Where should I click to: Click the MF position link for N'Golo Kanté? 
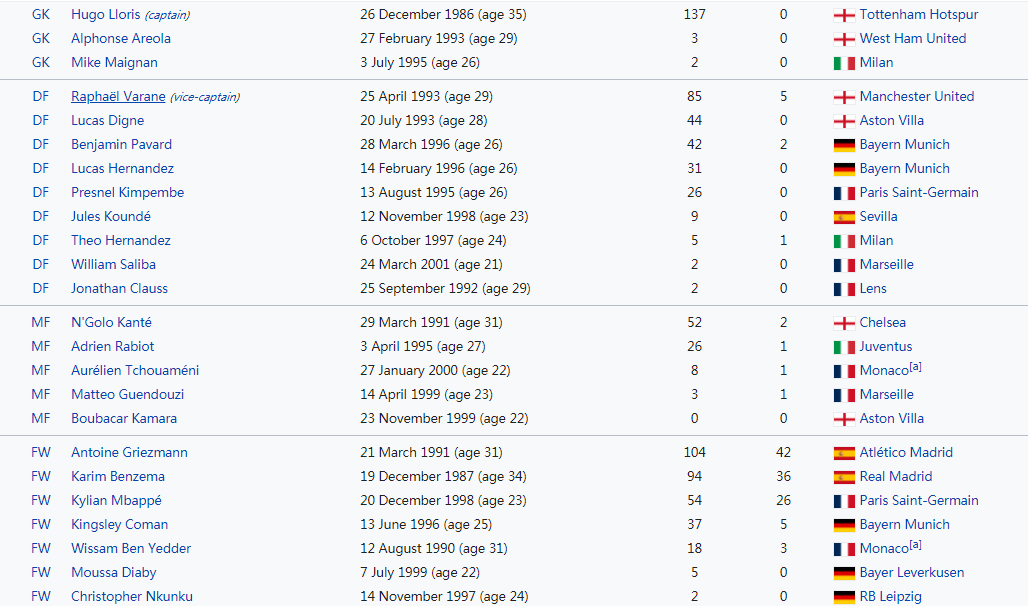click(41, 323)
